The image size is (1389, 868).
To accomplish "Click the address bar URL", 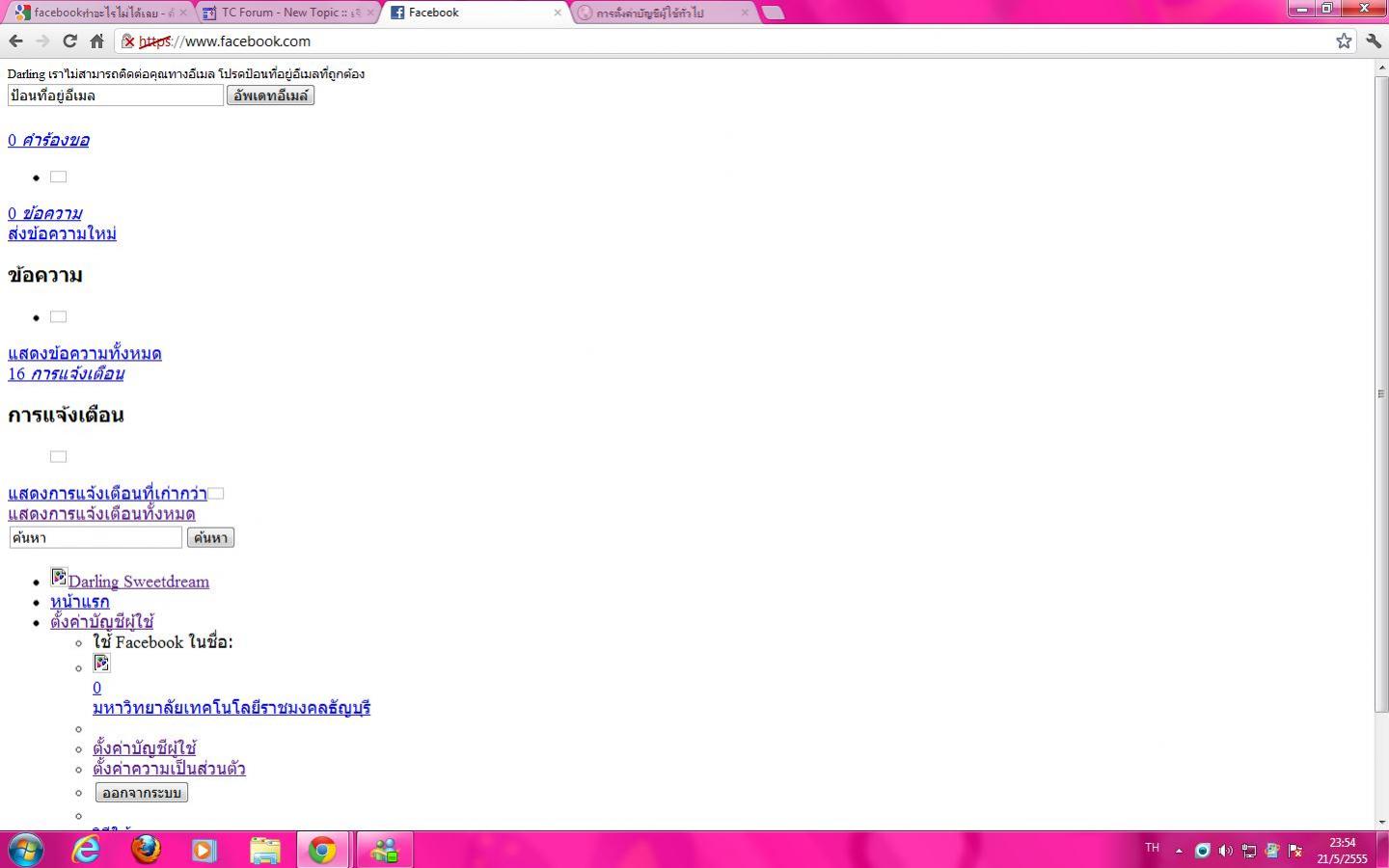I will (225, 41).
